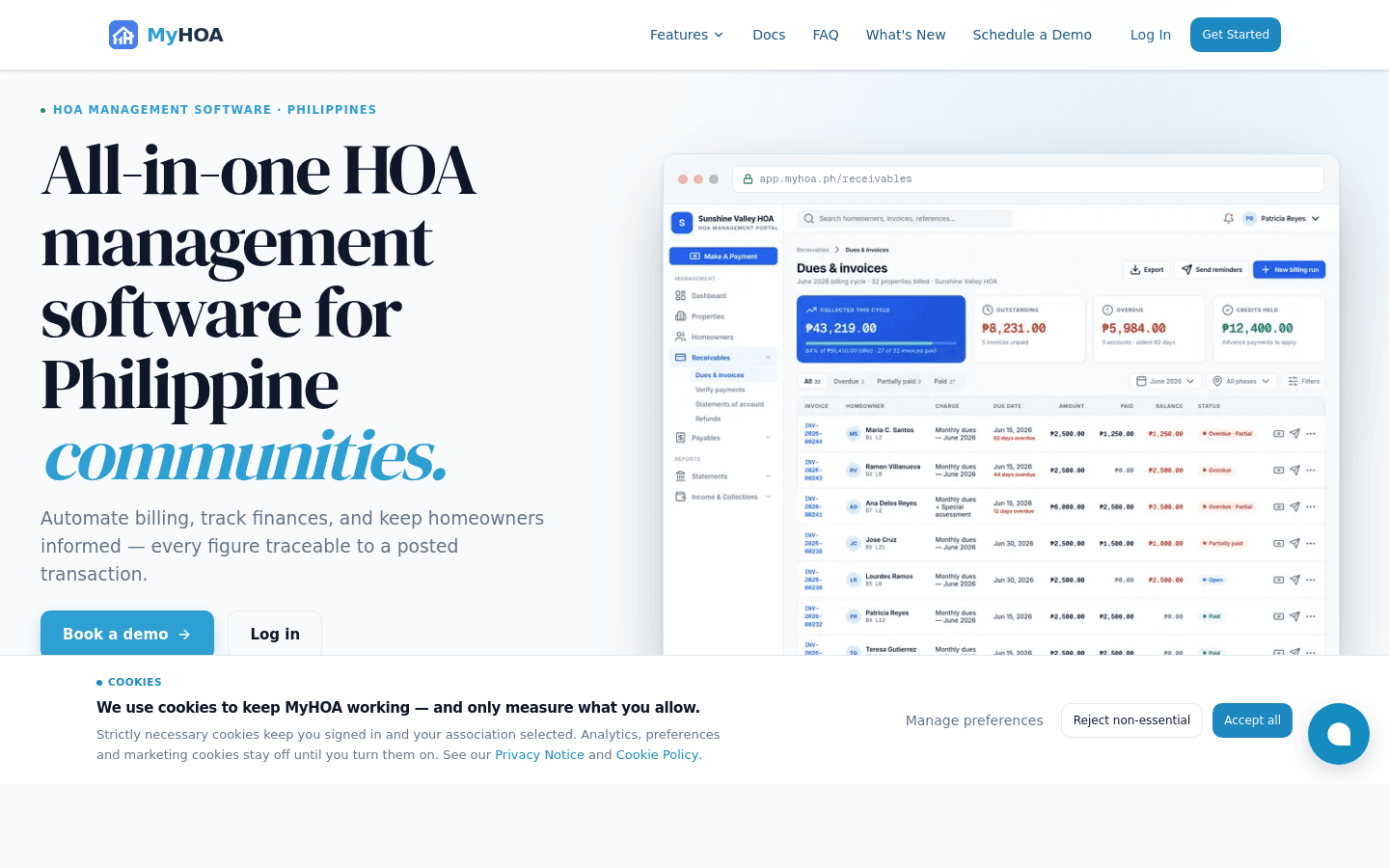The image size is (1389, 868).
Task: Click the Export button in preview
Action: click(x=1147, y=270)
